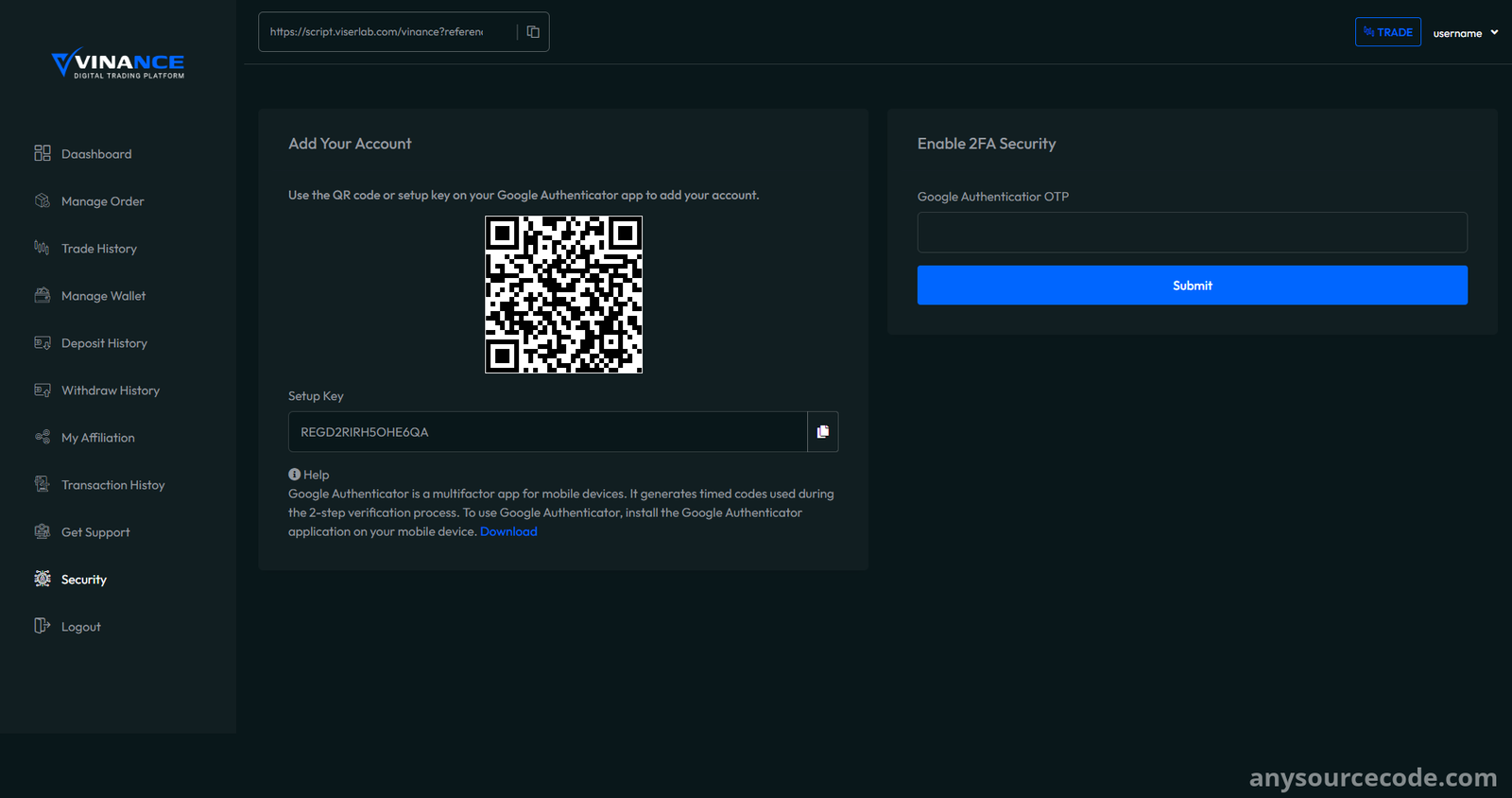Open Transaction Histoy page

pos(113,485)
